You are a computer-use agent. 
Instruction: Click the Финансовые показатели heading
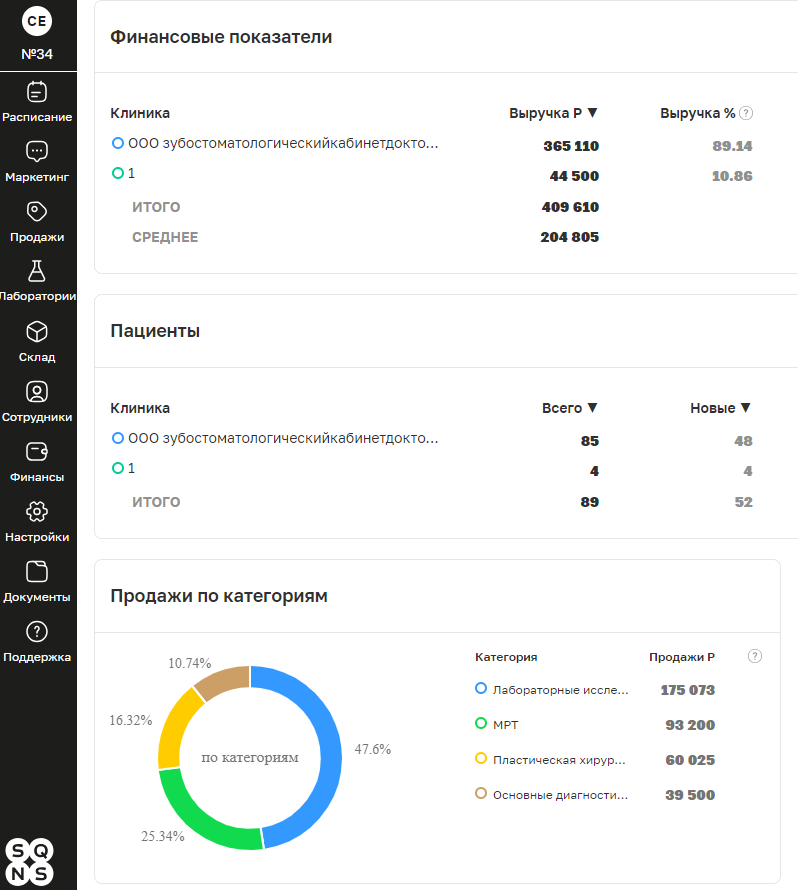click(x=221, y=37)
